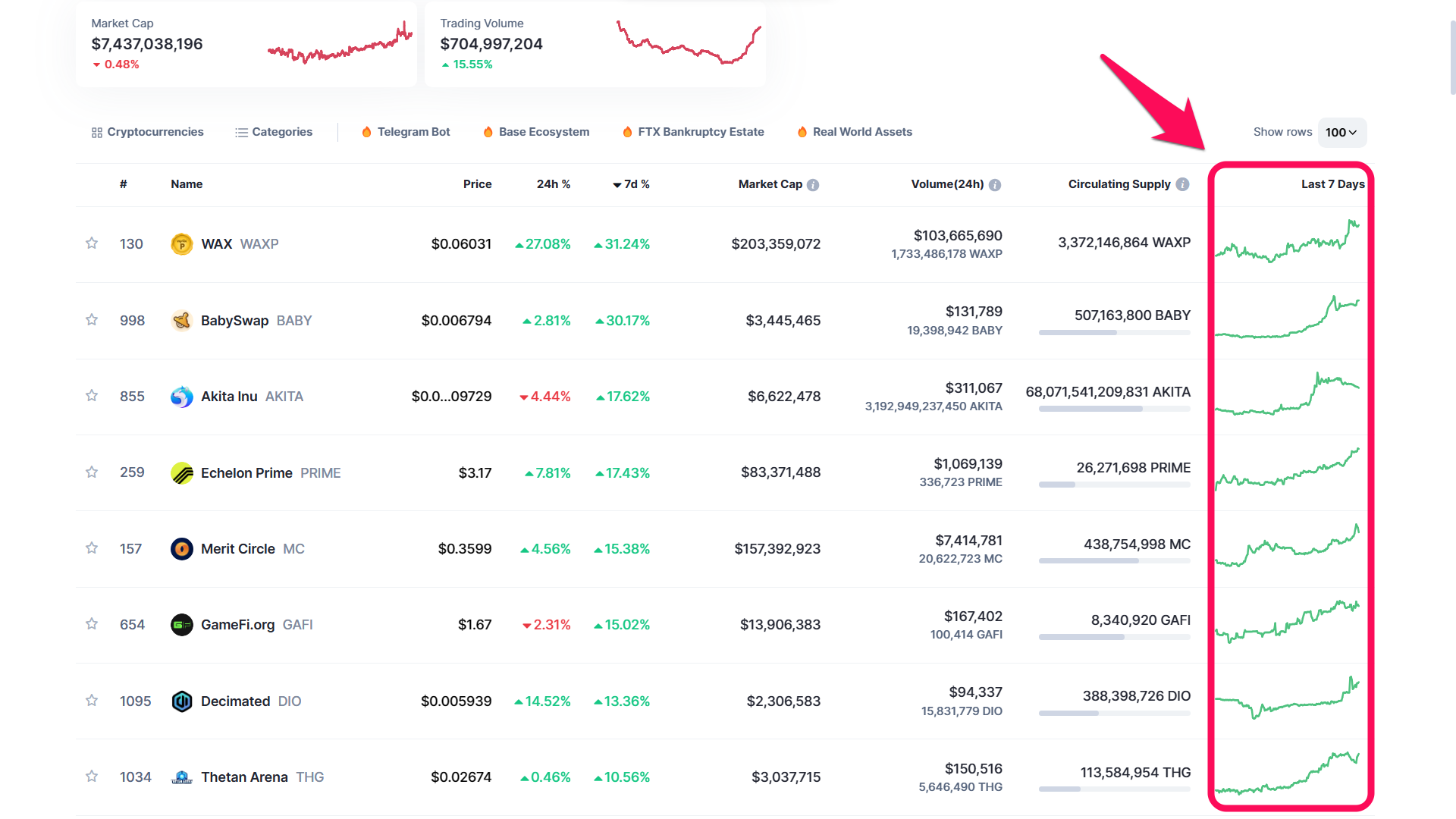The image size is (1456, 819).
Task: Sort table by 24h % header
Action: coord(553,184)
